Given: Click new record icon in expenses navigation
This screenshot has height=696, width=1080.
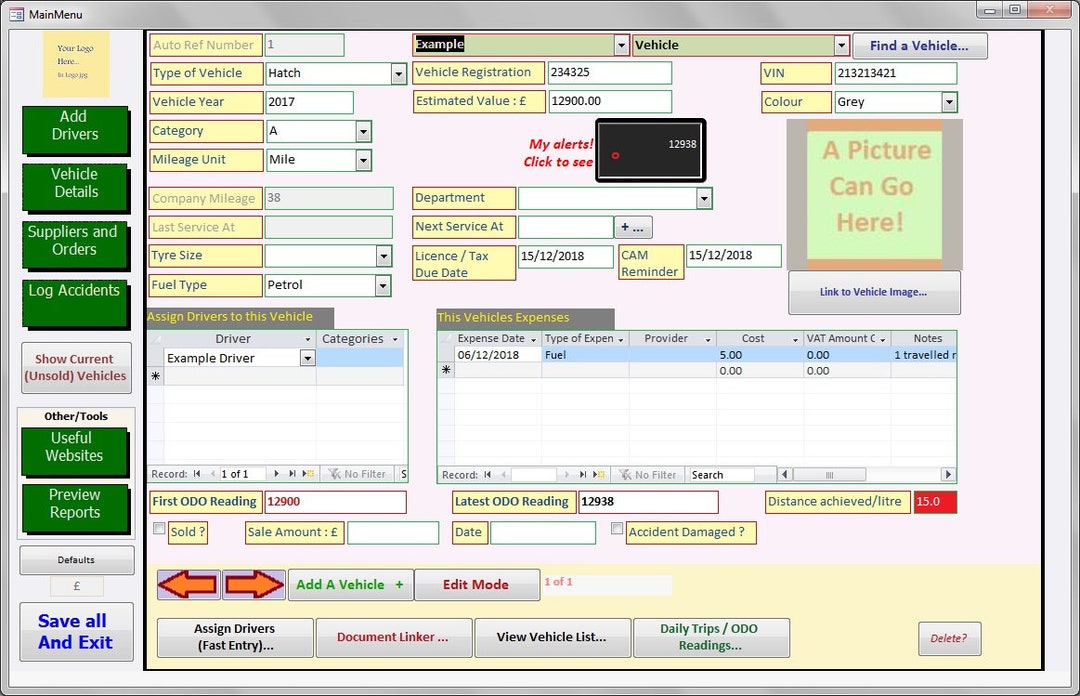Looking at the screenshot, I should (x=600, y=474).
